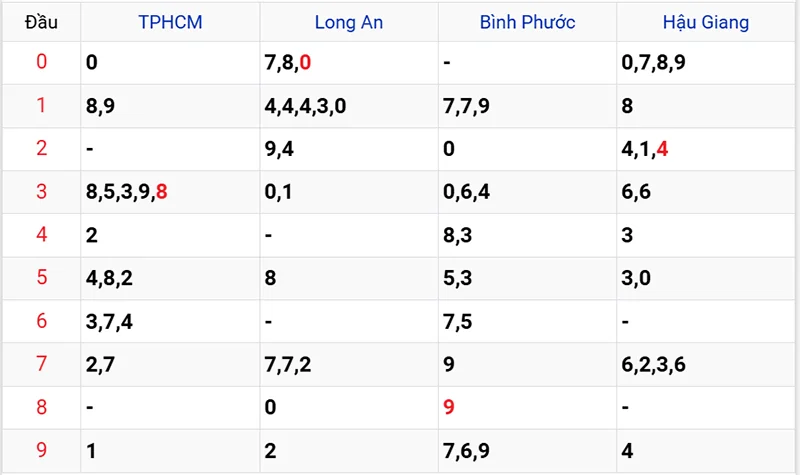Viewport: 800px width, 475px height.
Task: Click the Hậu Giang column header
Action: [x=706, y=22]
